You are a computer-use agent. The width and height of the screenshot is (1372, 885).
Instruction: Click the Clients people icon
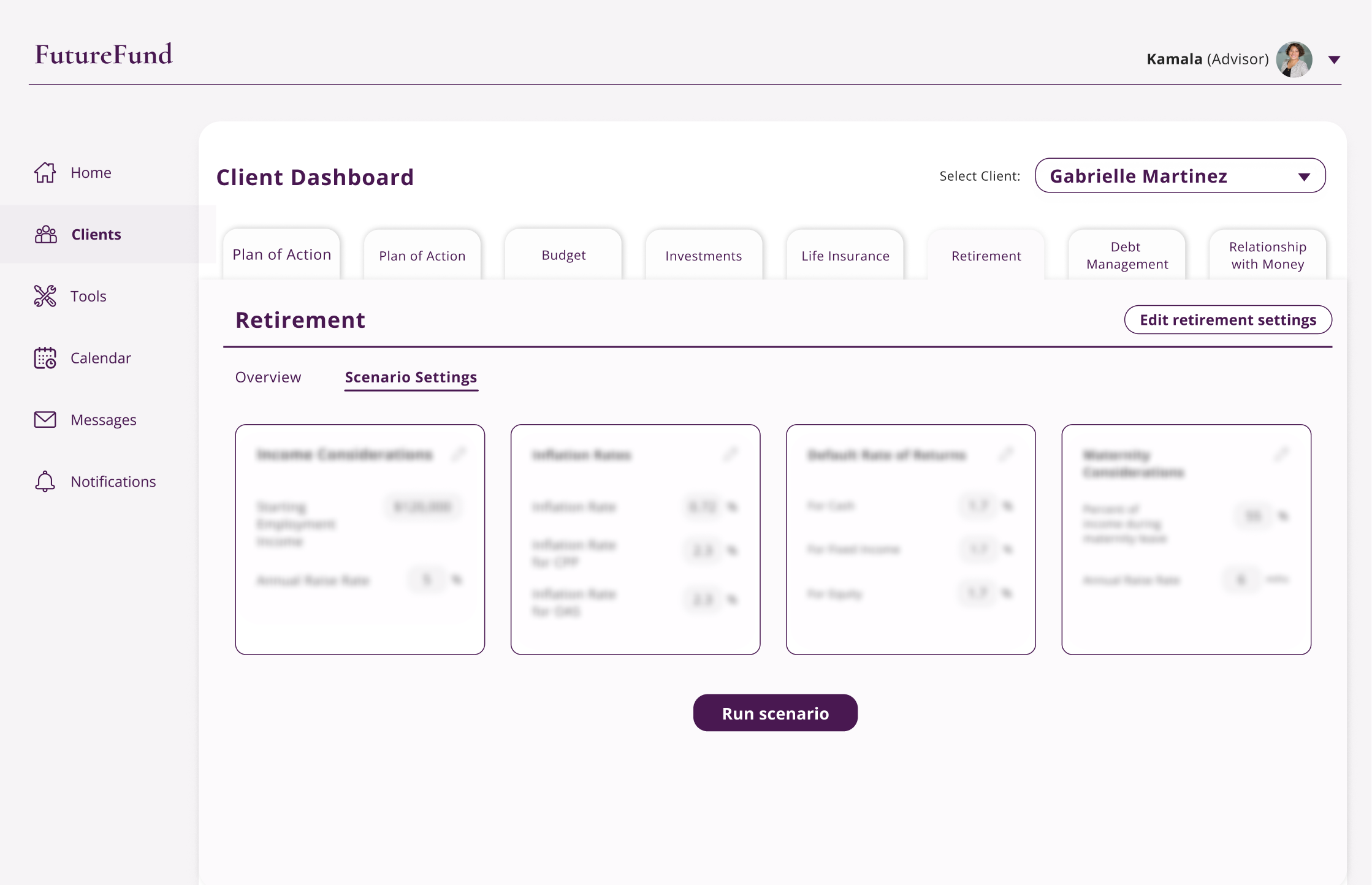tap(45, 235)
